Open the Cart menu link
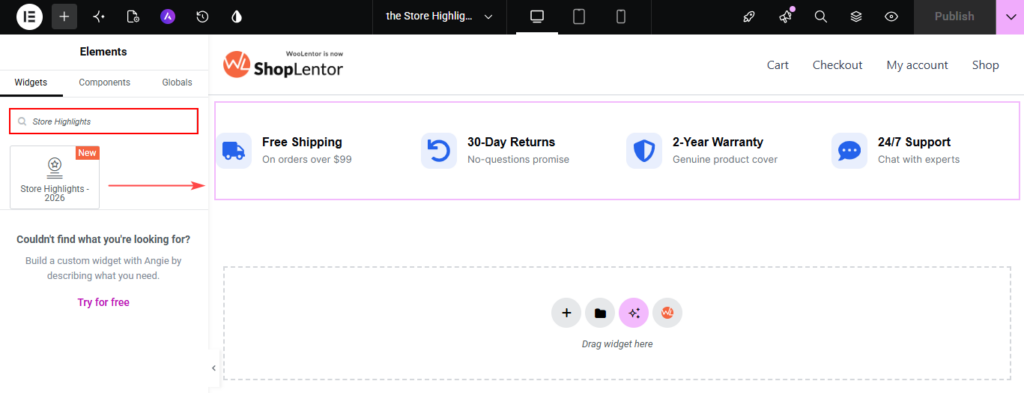This screenshot has width=1024, height=393. pyautogui.click(x=778, y=65)
